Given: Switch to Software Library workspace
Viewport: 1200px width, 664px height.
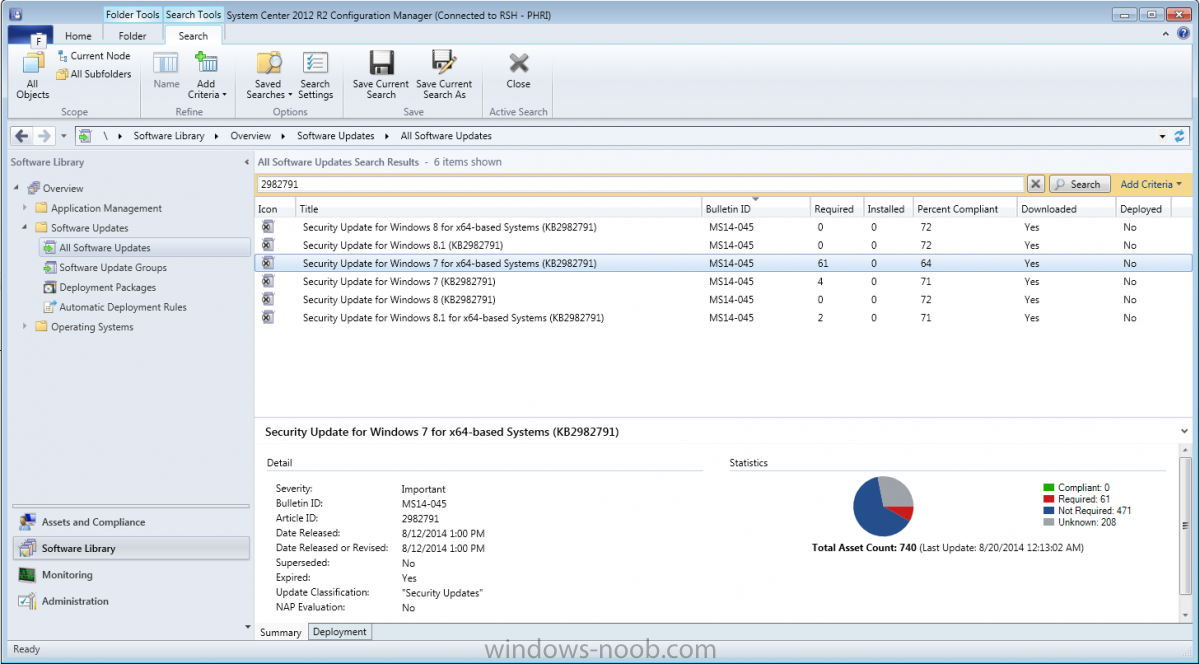Looking at the screenshot, I should pyautogui.click(x=130, y=548).
